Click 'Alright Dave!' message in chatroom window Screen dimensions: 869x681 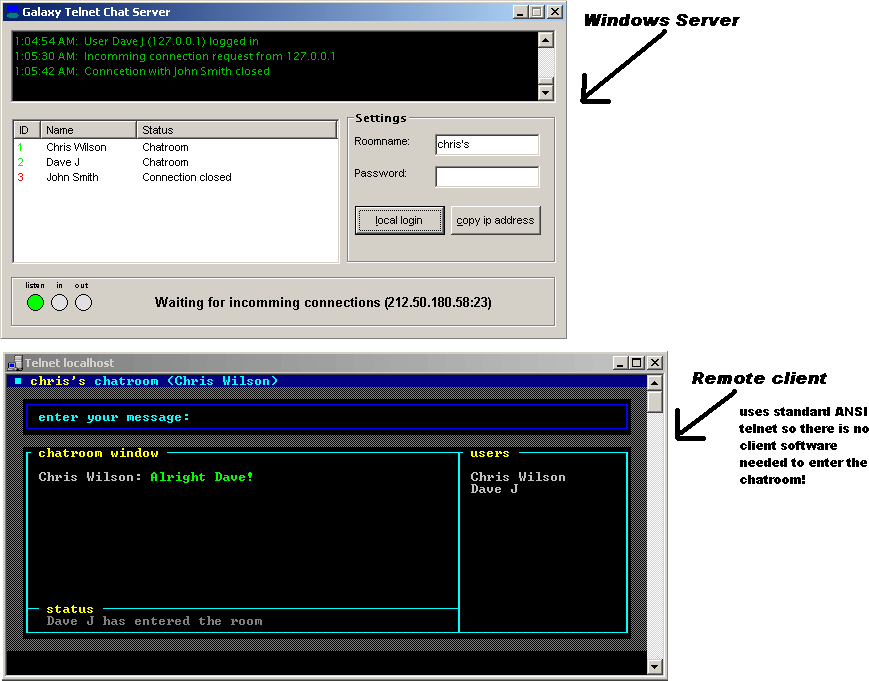(202, 477)
